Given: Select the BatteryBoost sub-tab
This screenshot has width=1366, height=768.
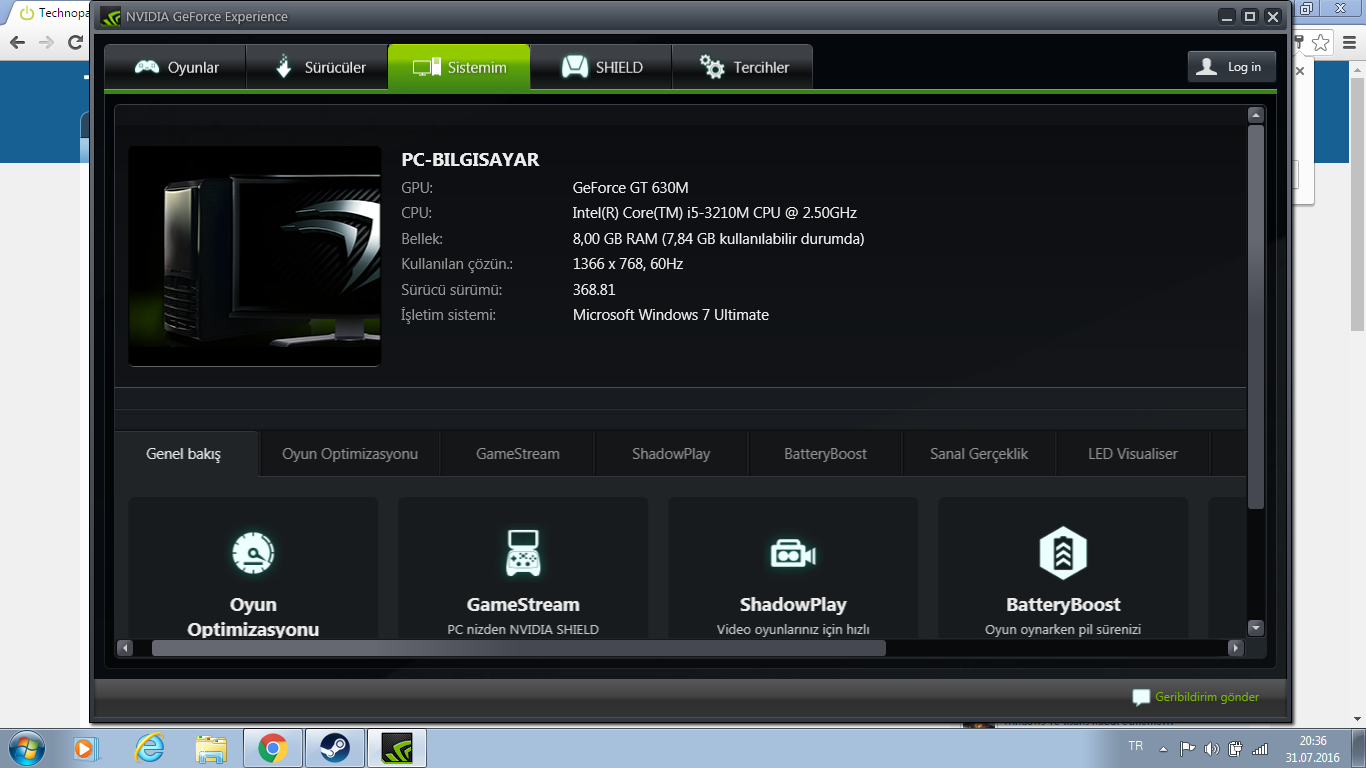Looking at the screenshot, I should pyautogui.click(x=825, y=454).
